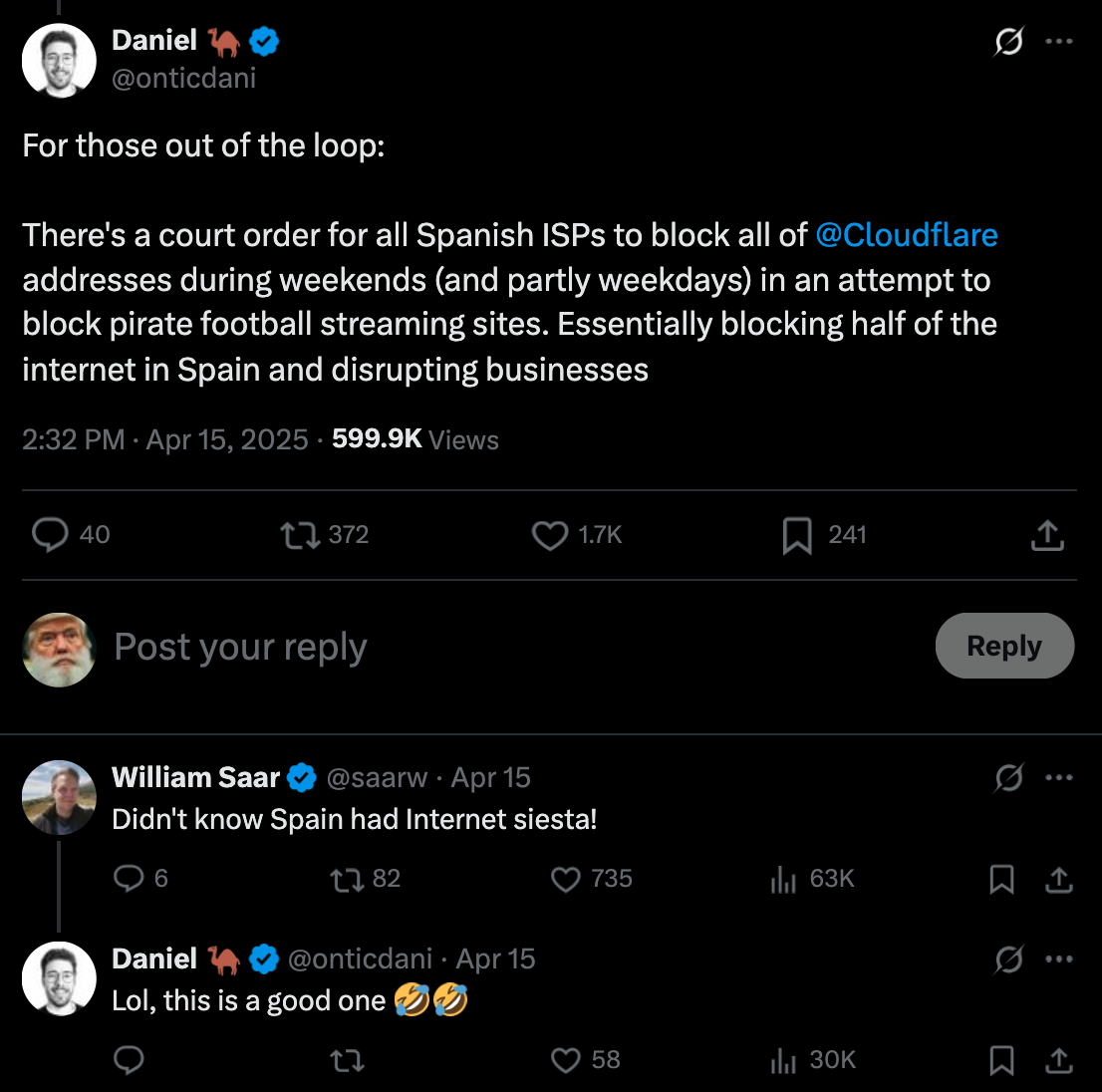Bookmark the main post with 241 bookmarks

[x=797, y=535]
